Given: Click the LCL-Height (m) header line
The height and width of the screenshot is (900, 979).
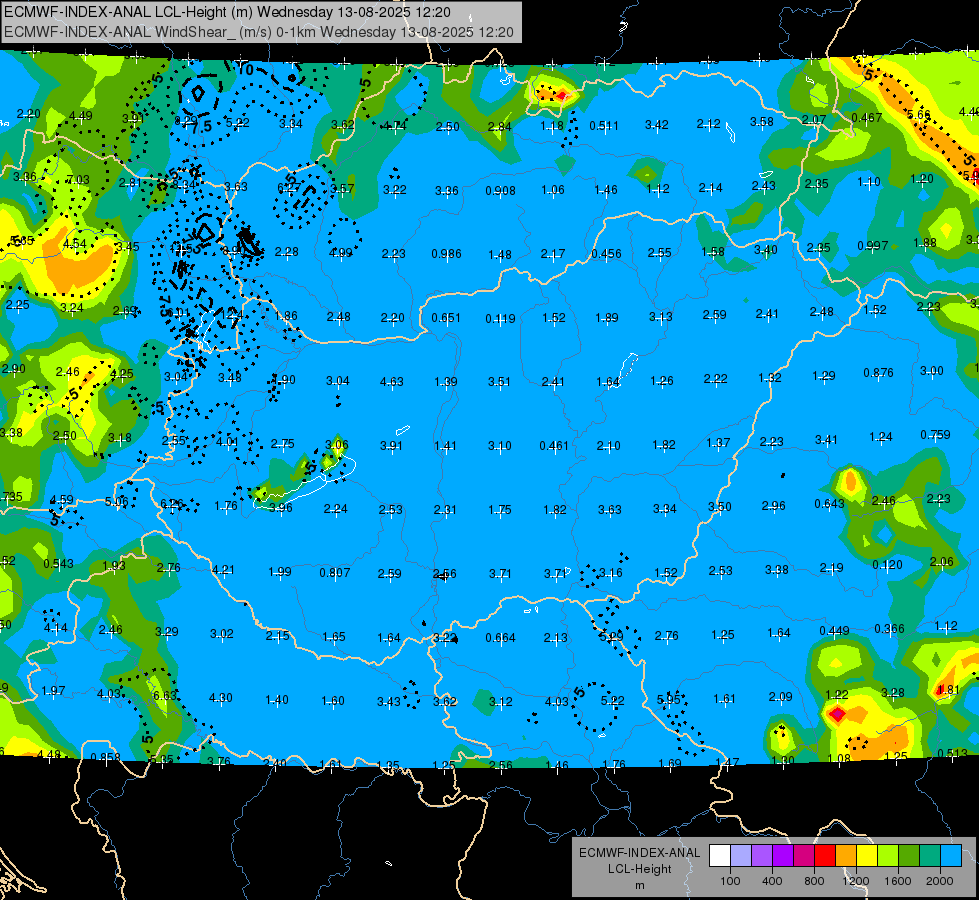Looking at the screenshot, I should 227,12.
